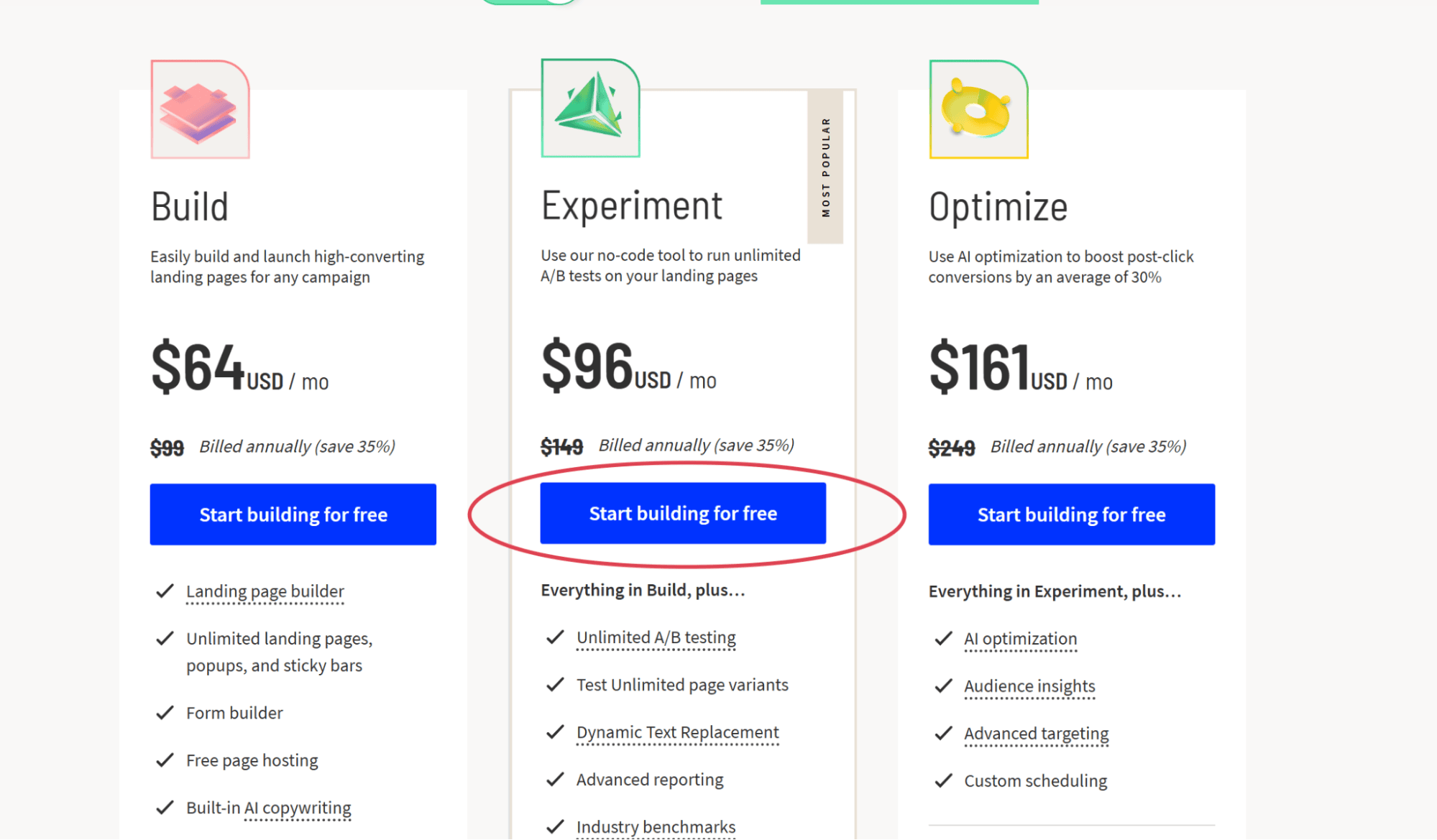Click the checkmark beside Unlimited A/B testing

(x=555, y=637)
